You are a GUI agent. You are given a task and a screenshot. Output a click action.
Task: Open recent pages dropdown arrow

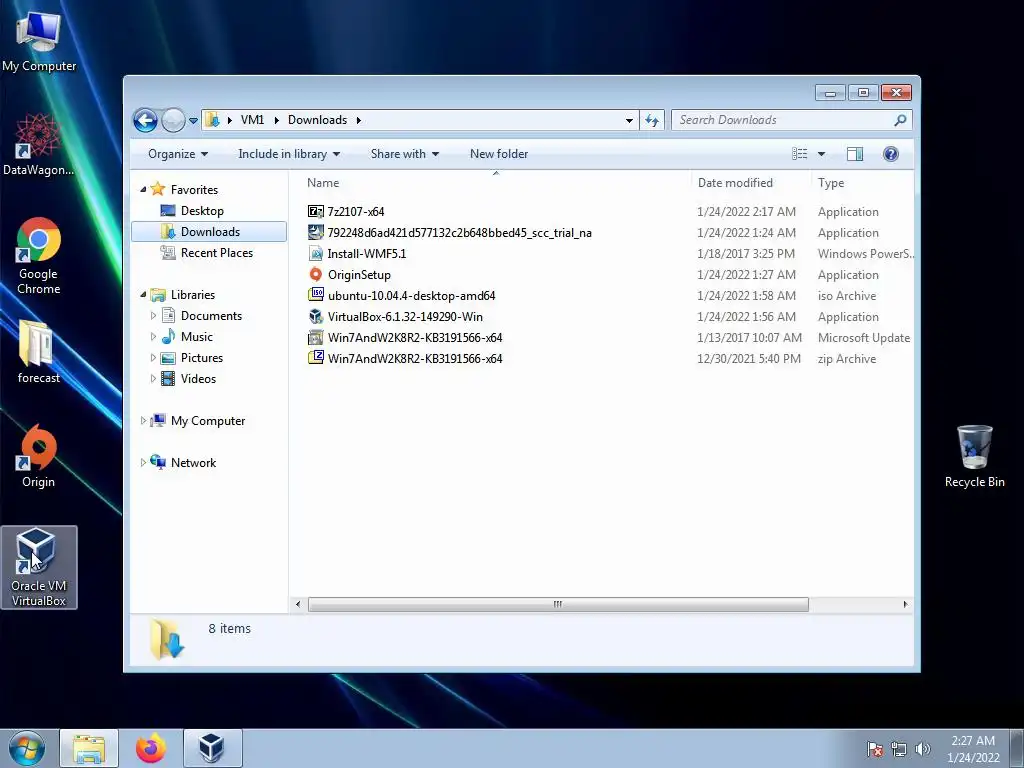[x=193, y=121]
